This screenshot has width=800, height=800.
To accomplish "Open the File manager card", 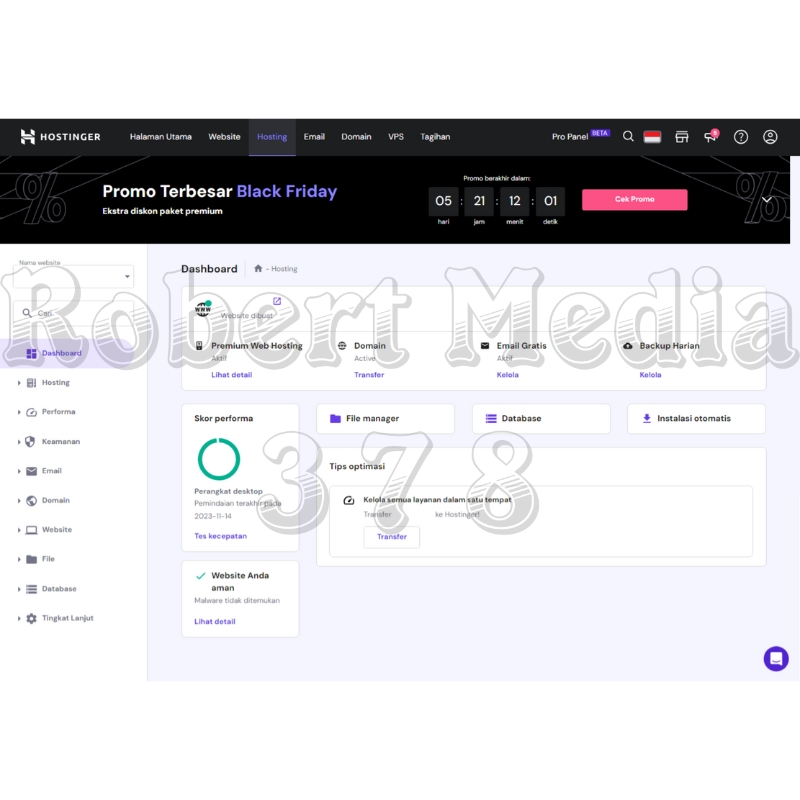I will [x=385, y=418].
